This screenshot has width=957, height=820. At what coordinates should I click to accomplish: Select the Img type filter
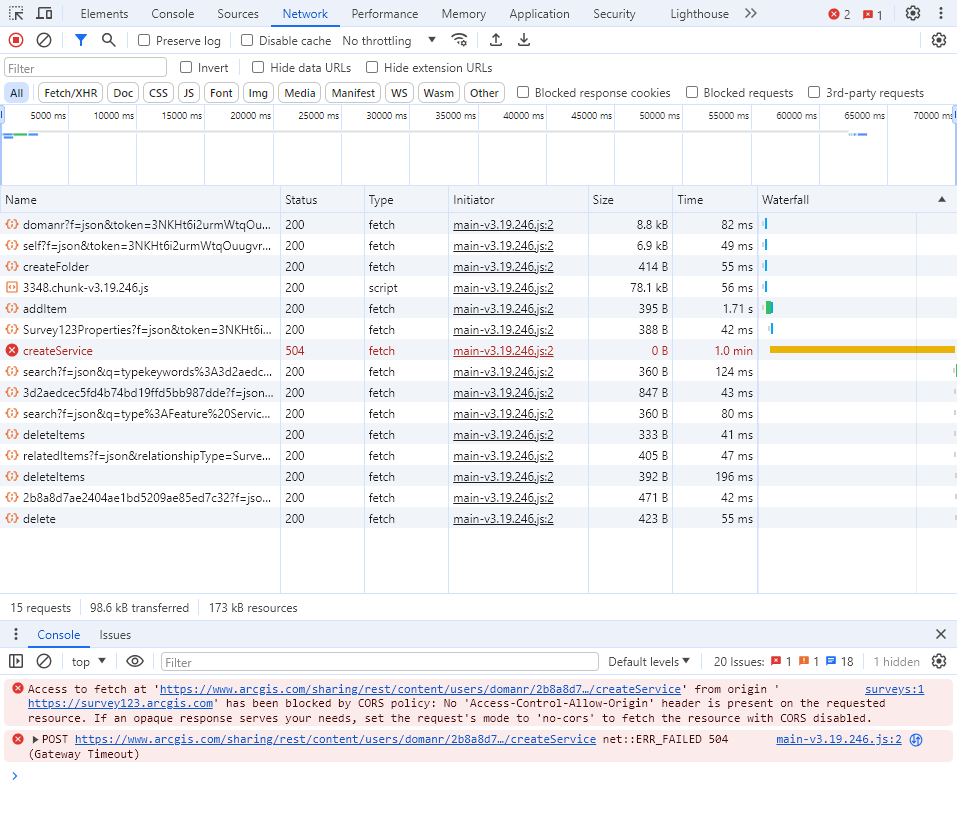(258, 93)
